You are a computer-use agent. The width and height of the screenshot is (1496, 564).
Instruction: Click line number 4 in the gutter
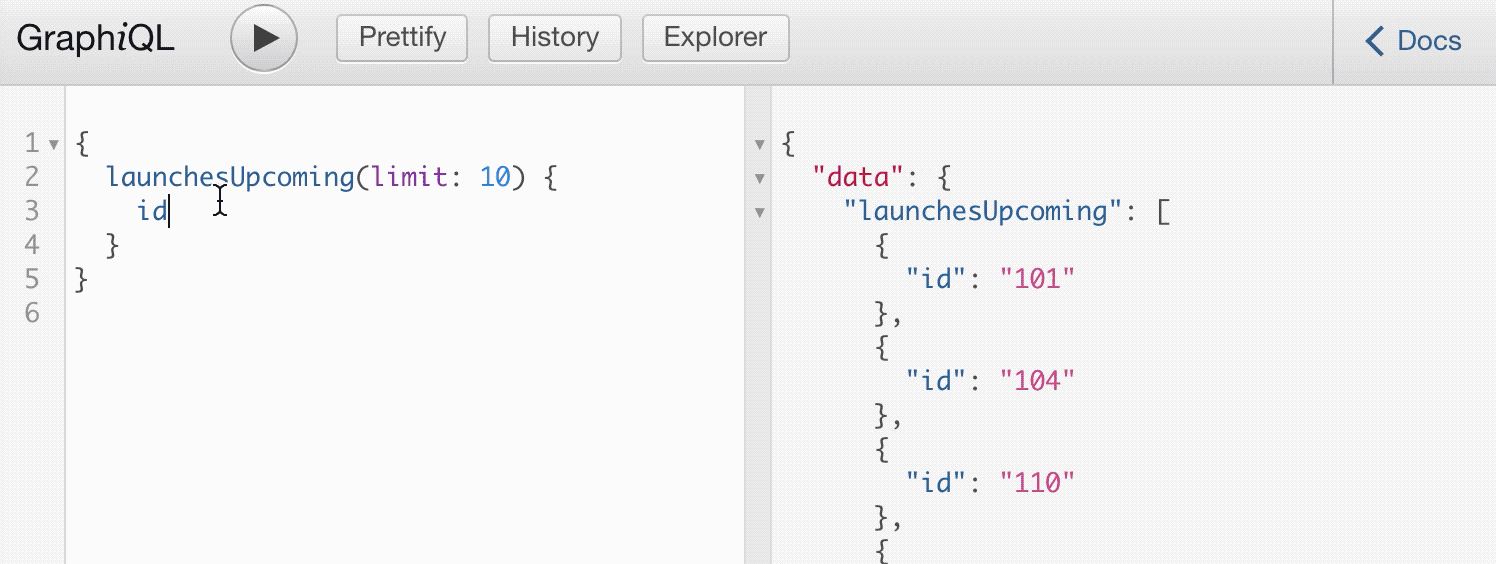click(x=32, y=245)
